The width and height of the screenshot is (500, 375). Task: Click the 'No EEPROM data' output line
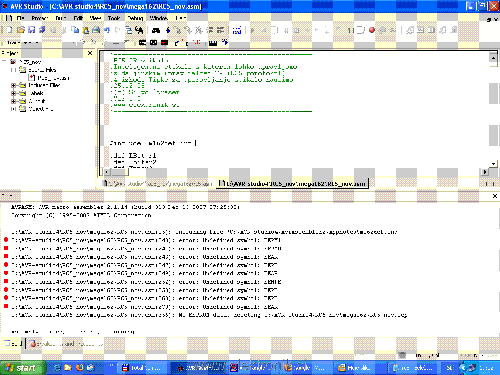pos(209,315)
